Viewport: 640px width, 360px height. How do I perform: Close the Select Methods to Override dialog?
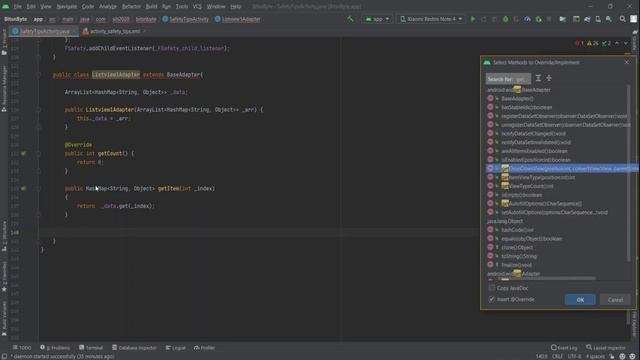(x=627, y=62)
